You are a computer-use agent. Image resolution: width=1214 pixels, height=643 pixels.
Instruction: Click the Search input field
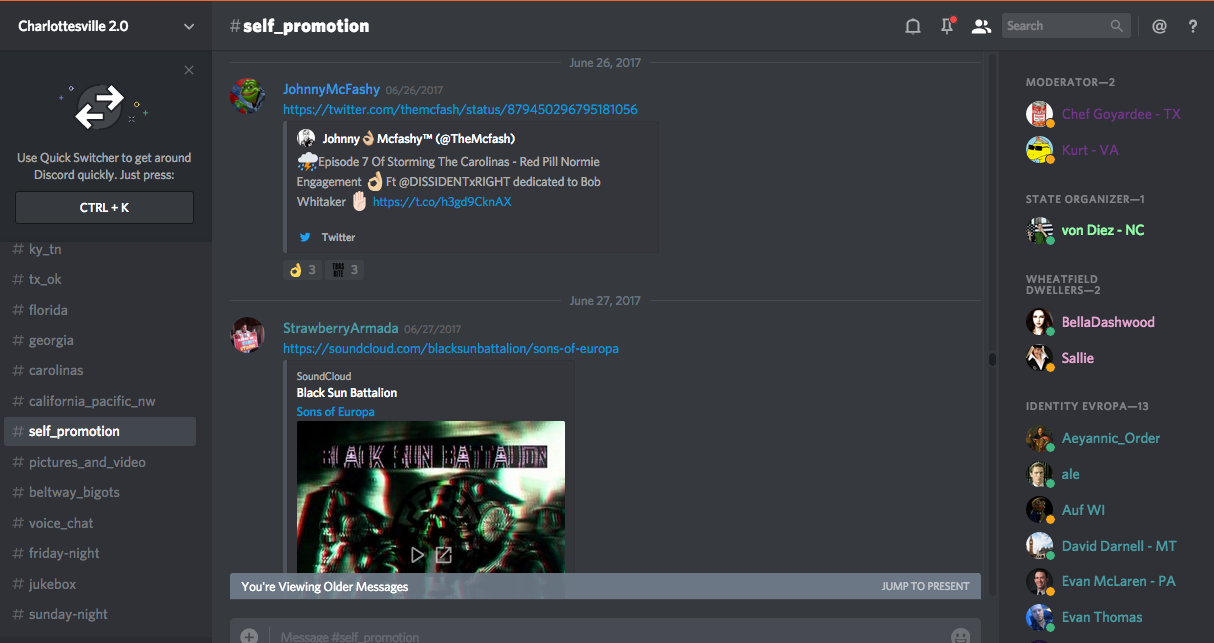tap(1055, 26)
